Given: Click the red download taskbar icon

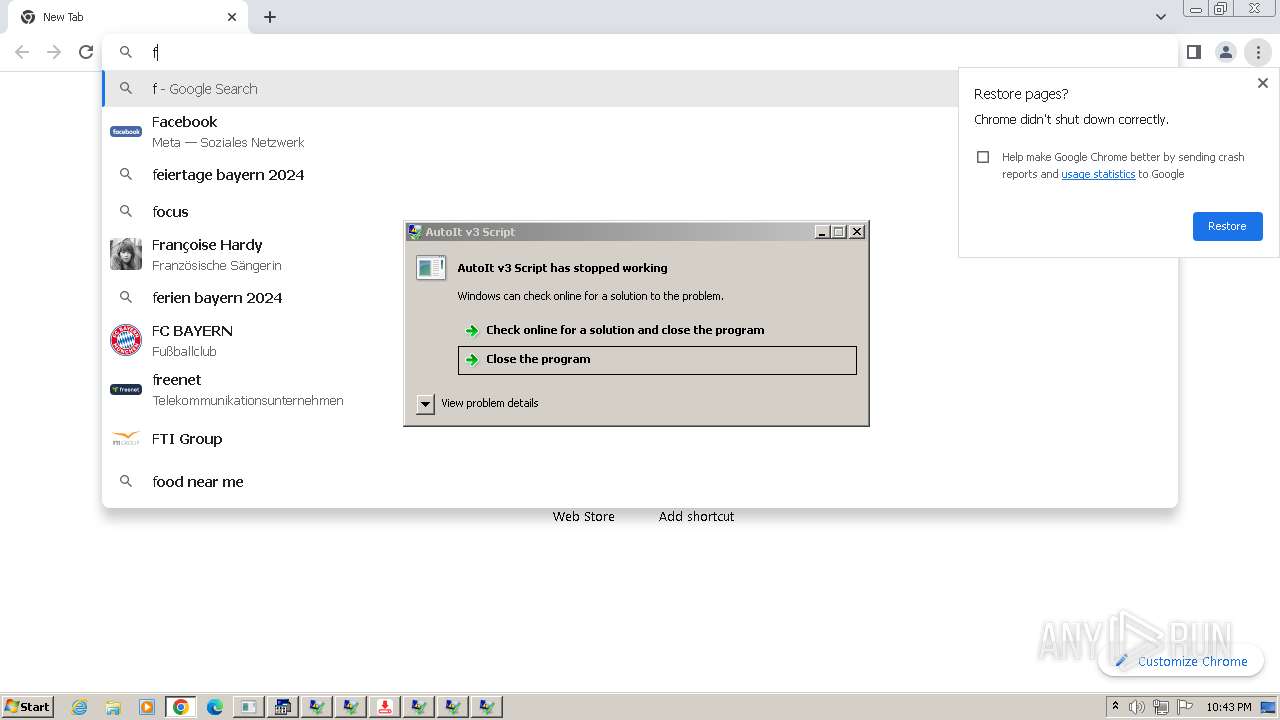Looking at the screenshot, I should (385, 707).
